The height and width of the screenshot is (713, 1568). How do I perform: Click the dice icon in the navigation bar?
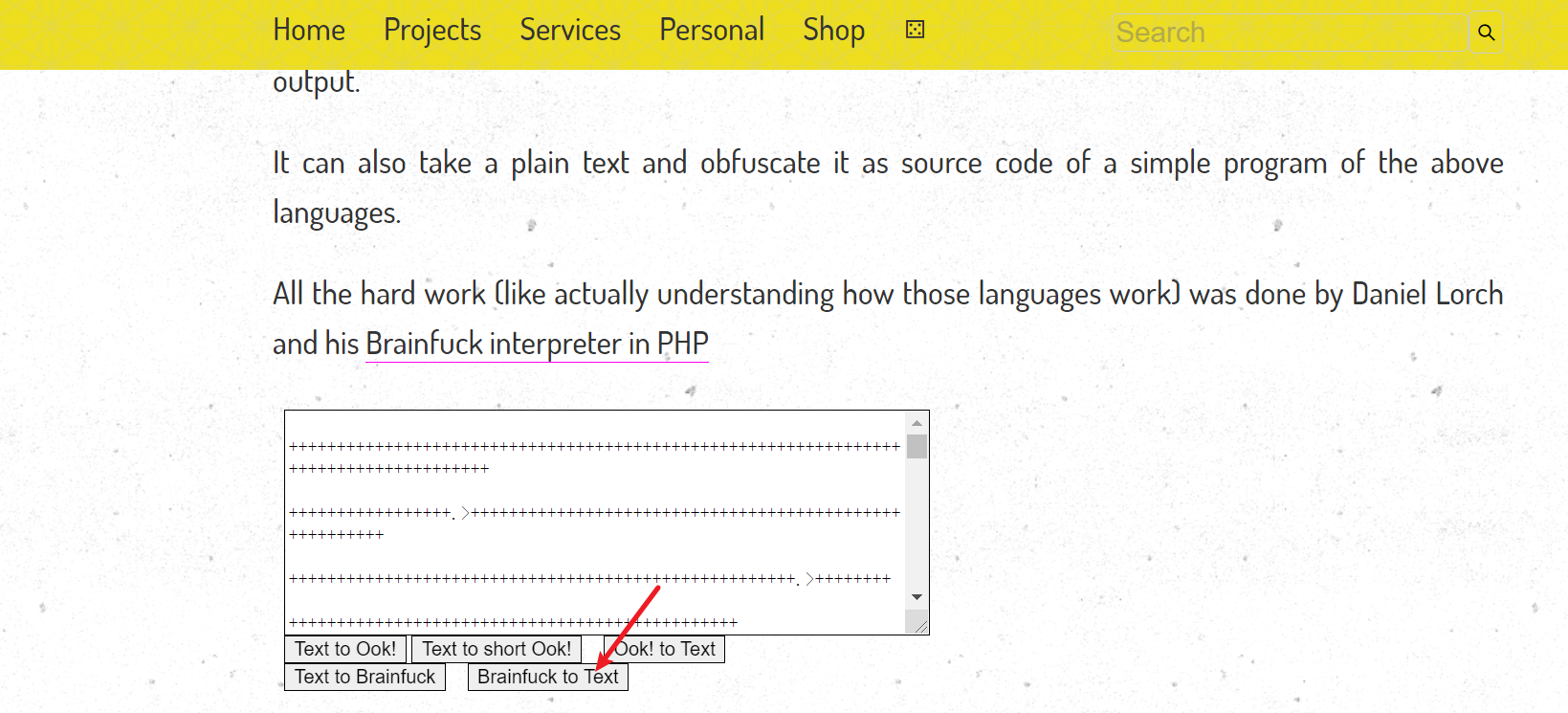click(915, 30)
